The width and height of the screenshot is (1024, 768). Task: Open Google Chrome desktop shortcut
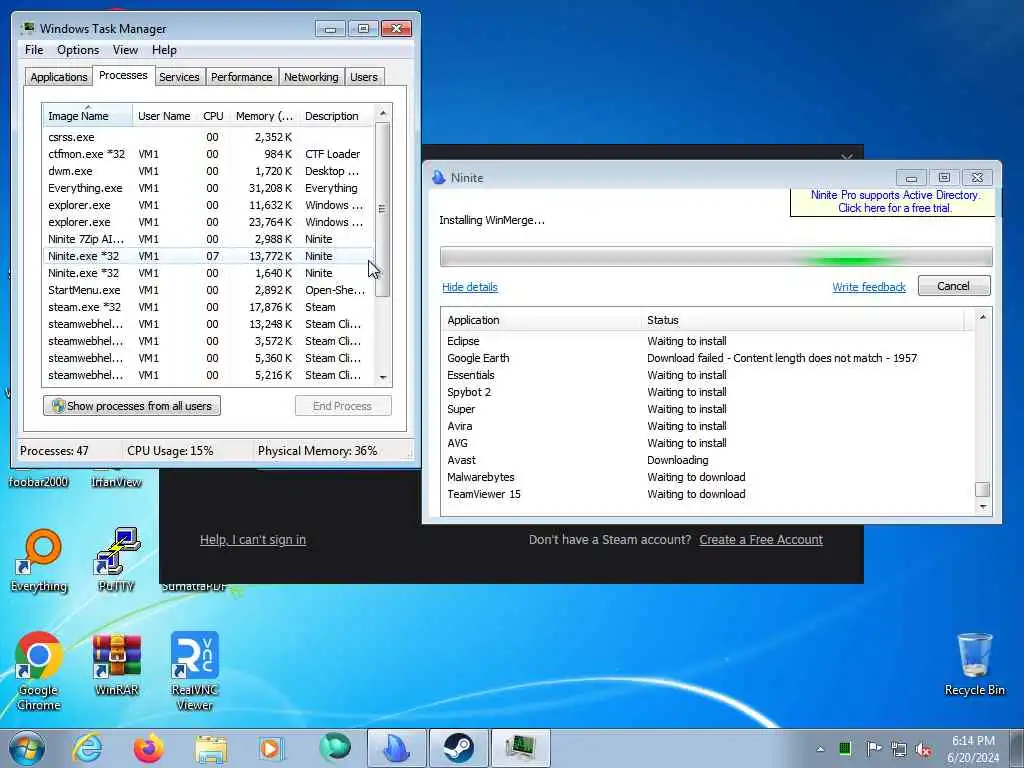point(39,671)
